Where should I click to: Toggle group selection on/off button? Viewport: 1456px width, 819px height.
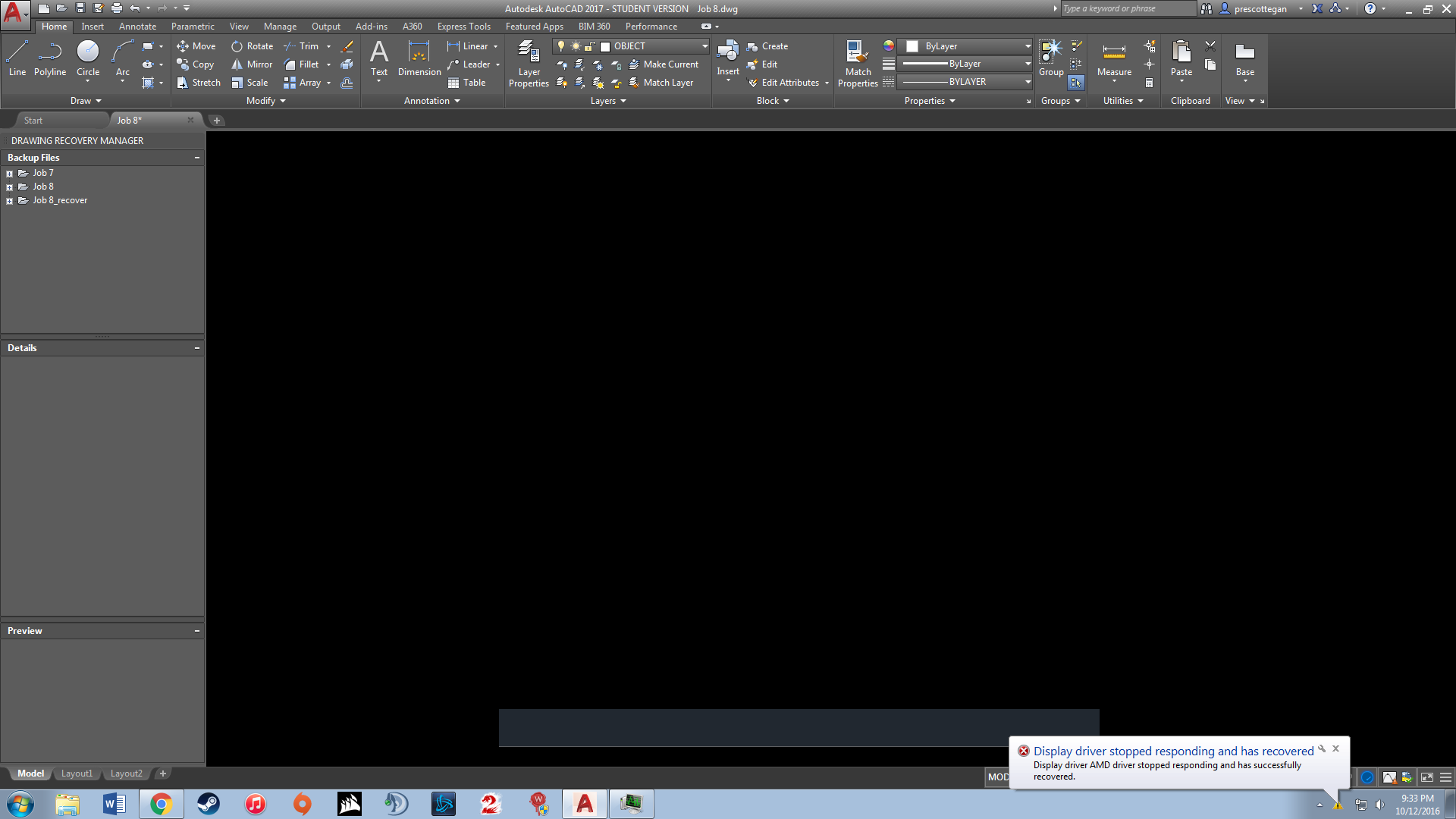[1076, 83]
